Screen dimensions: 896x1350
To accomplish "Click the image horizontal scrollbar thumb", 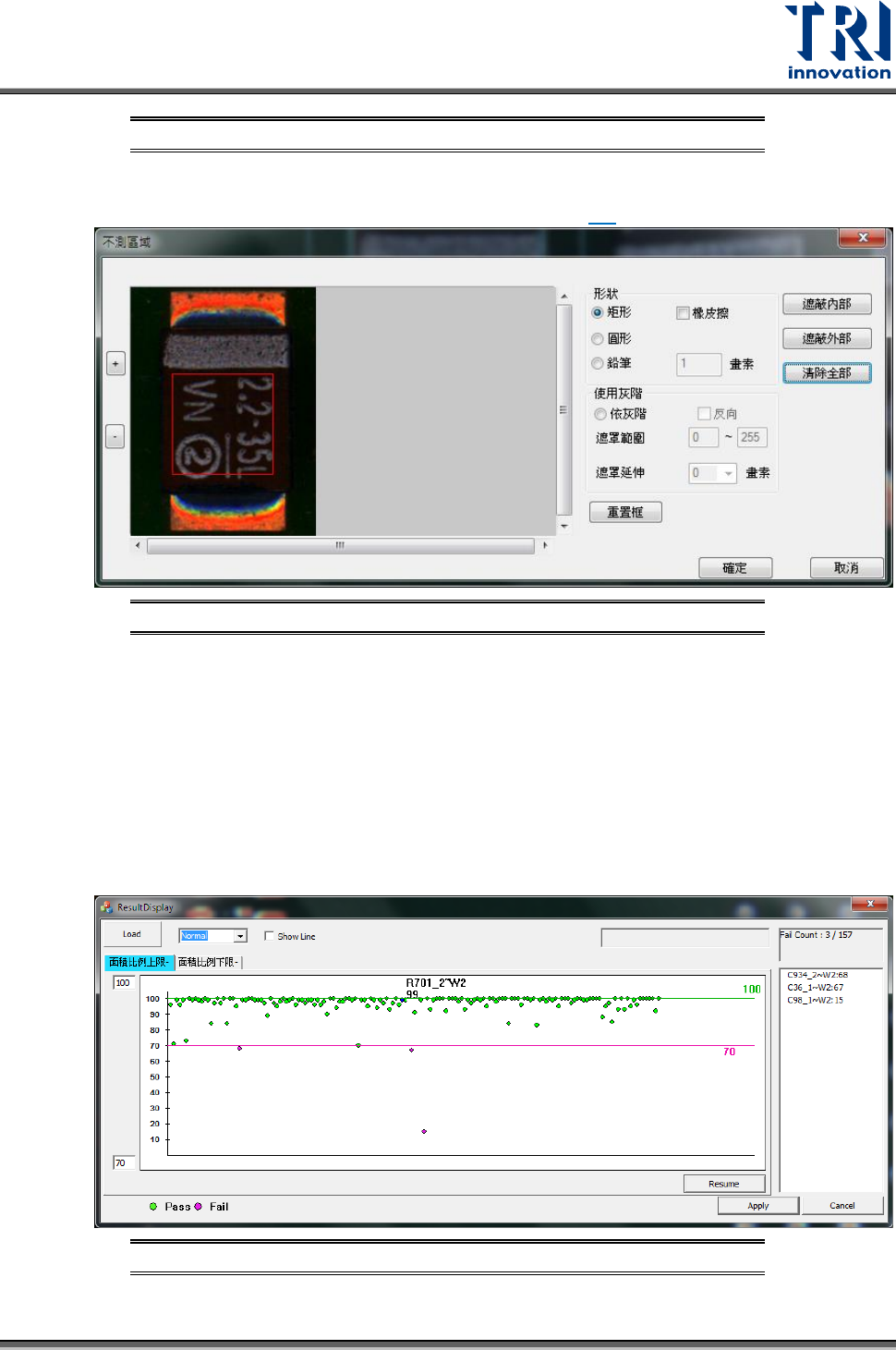I will tap(340, 545).
